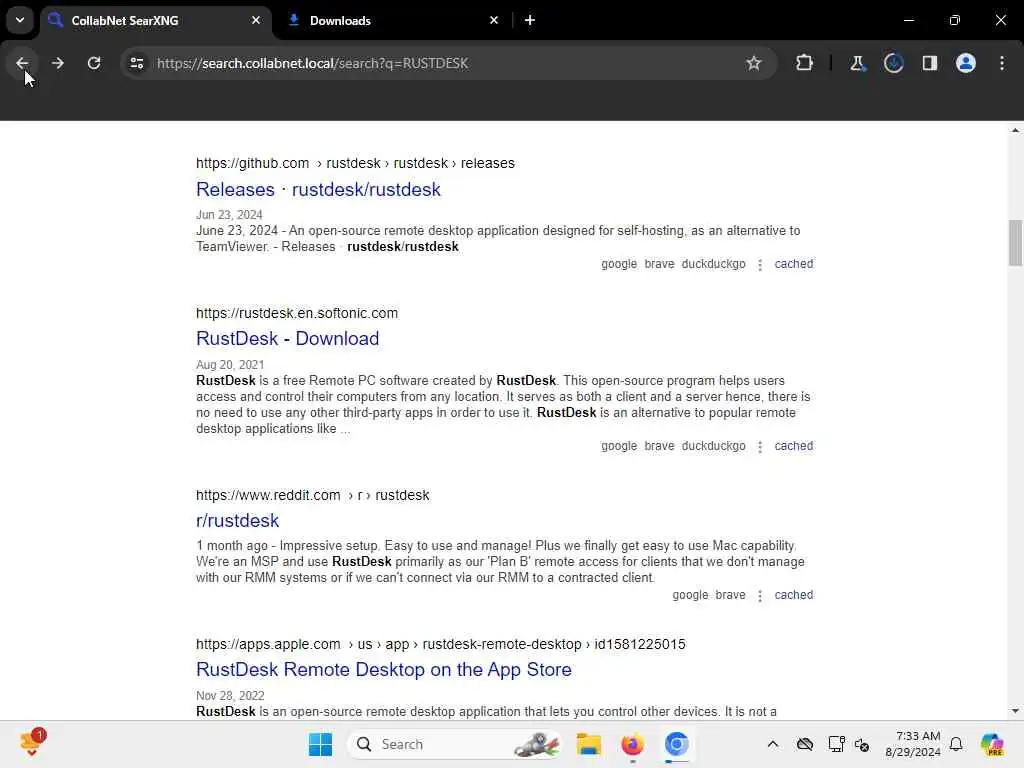Close the CollabNet SearXNG tab

256,20
